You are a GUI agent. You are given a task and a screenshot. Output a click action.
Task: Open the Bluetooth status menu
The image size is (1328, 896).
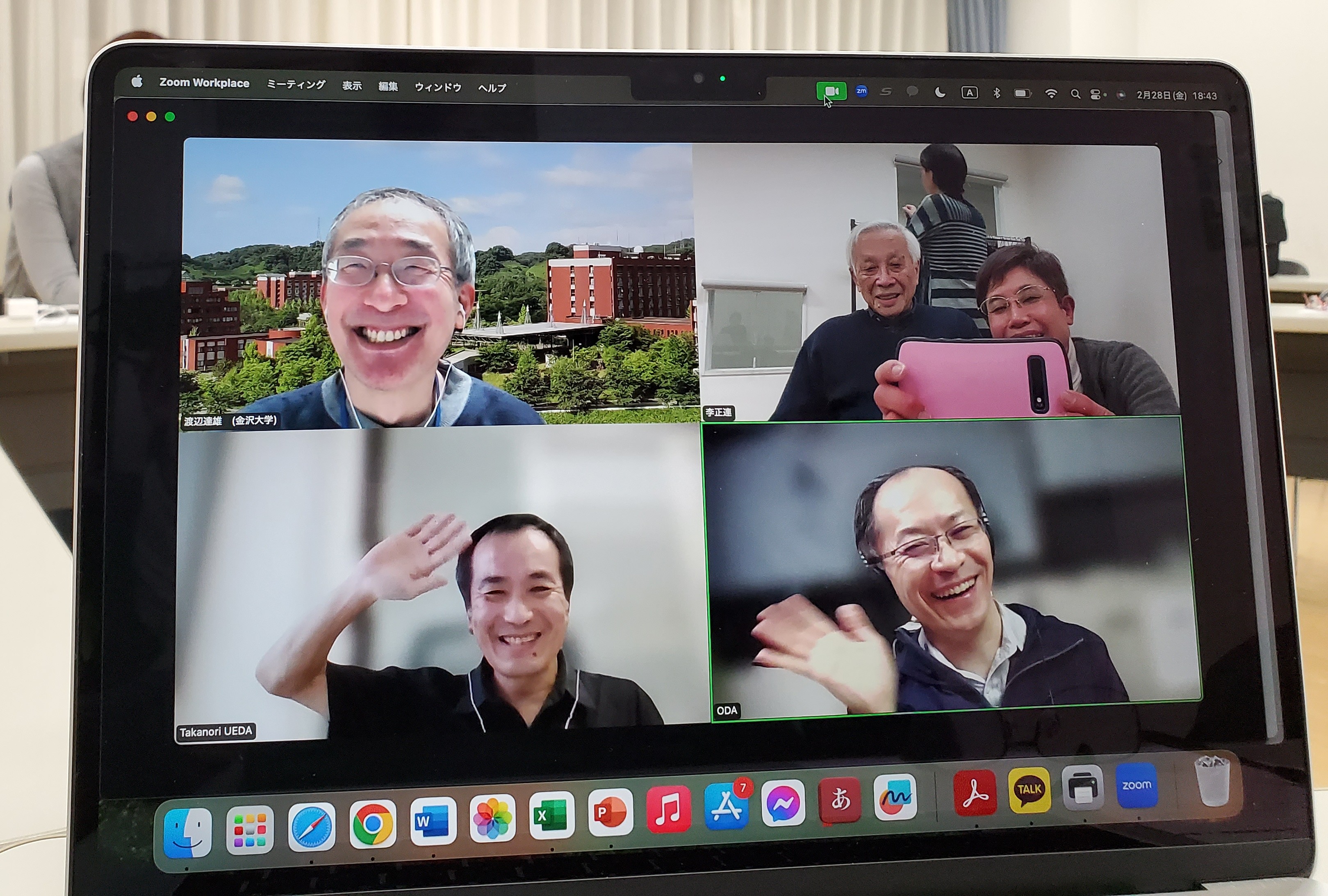[997, 93]
